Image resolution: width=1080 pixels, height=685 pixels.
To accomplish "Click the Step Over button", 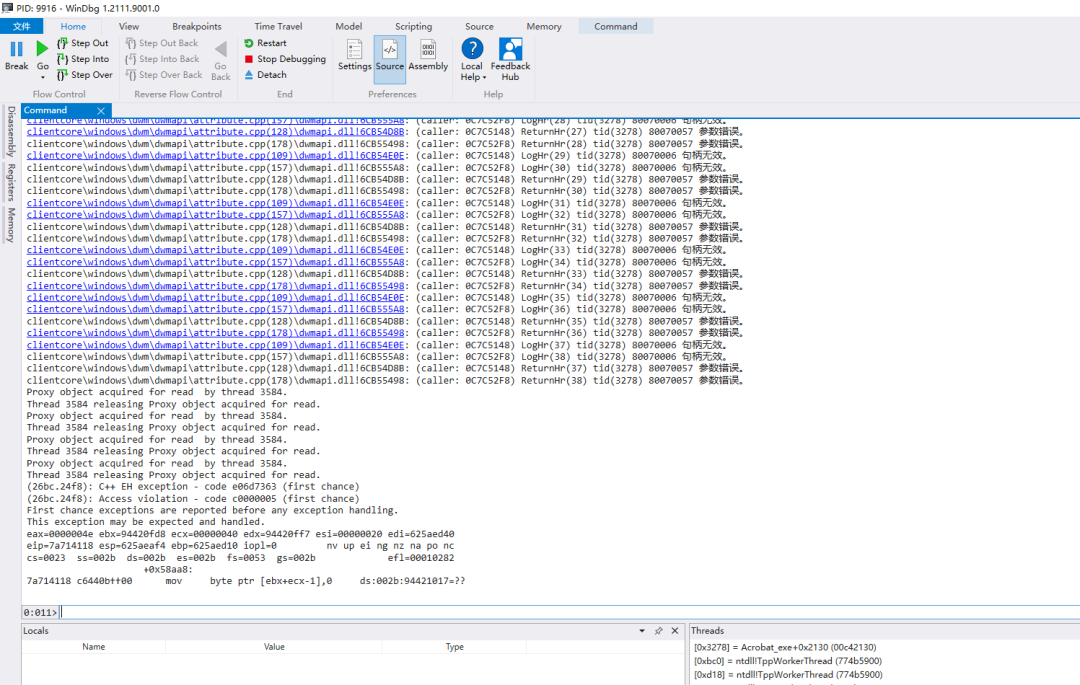I will tap(85, 75).
